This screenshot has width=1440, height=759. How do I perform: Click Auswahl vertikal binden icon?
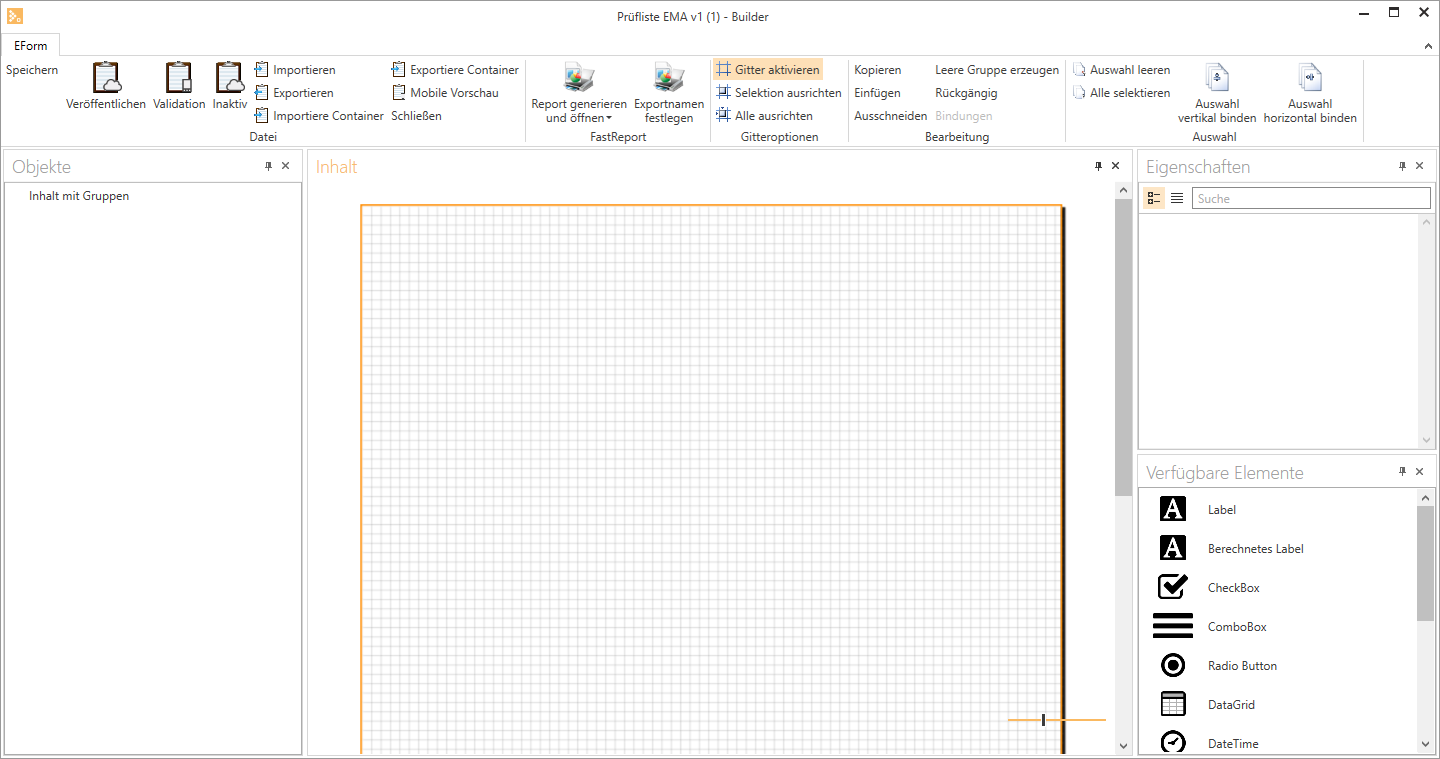tap(1217, 78)
